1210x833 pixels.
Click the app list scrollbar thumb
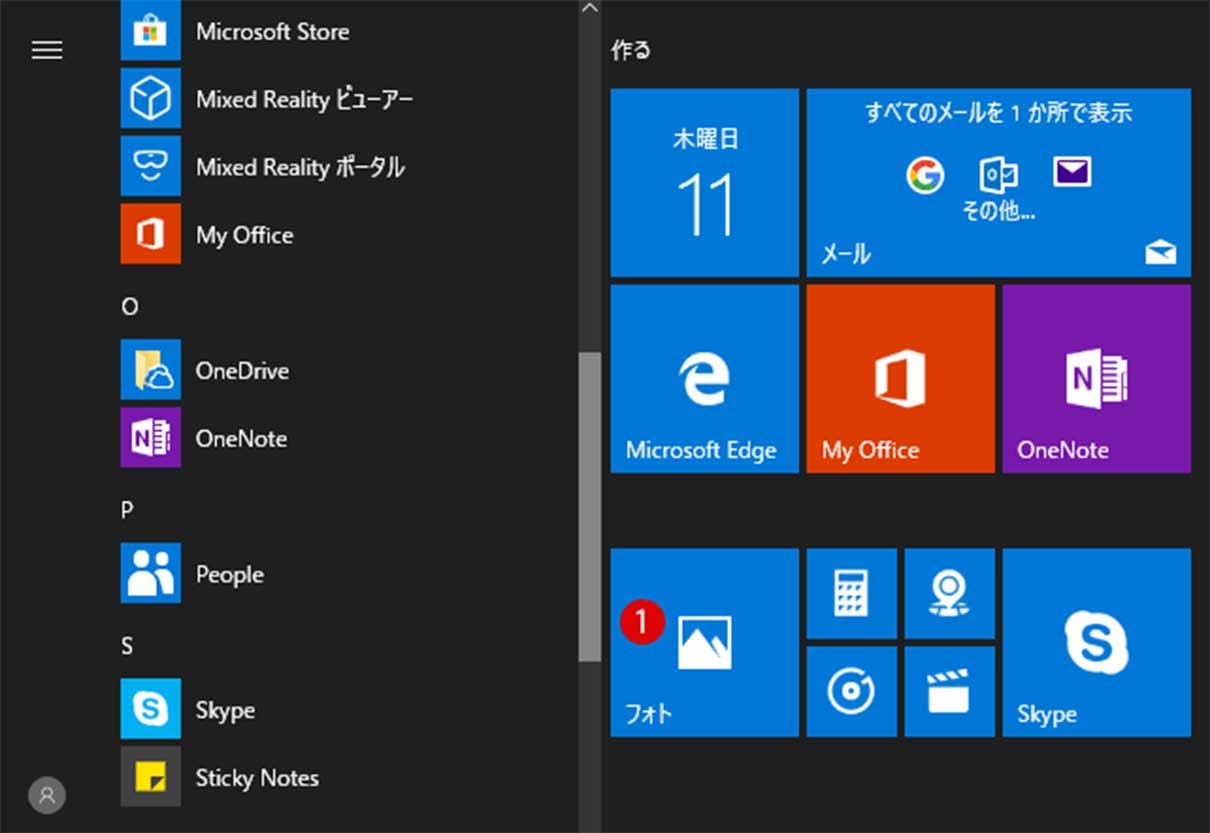590,506
